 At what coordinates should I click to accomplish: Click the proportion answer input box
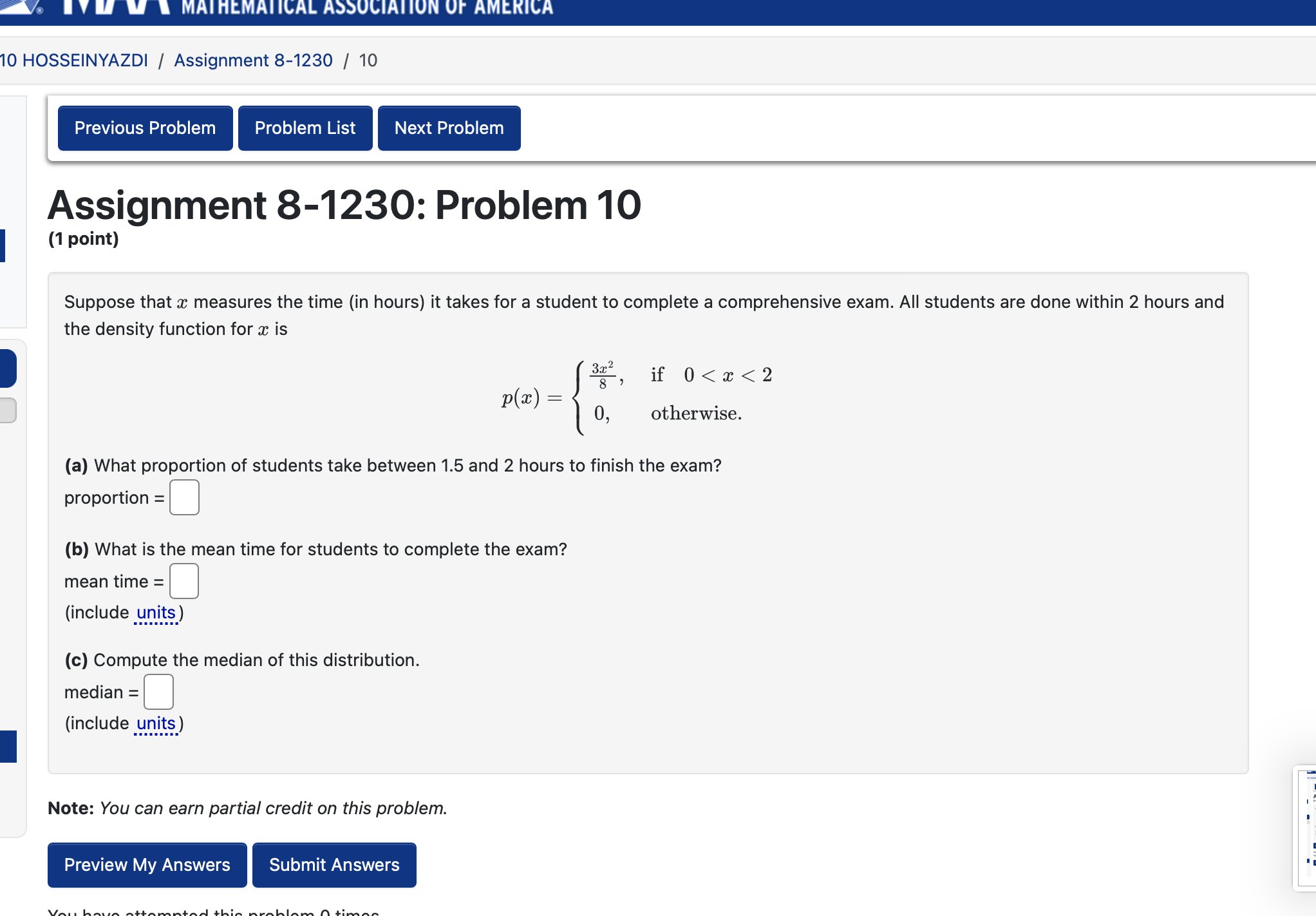click(184, 497)
